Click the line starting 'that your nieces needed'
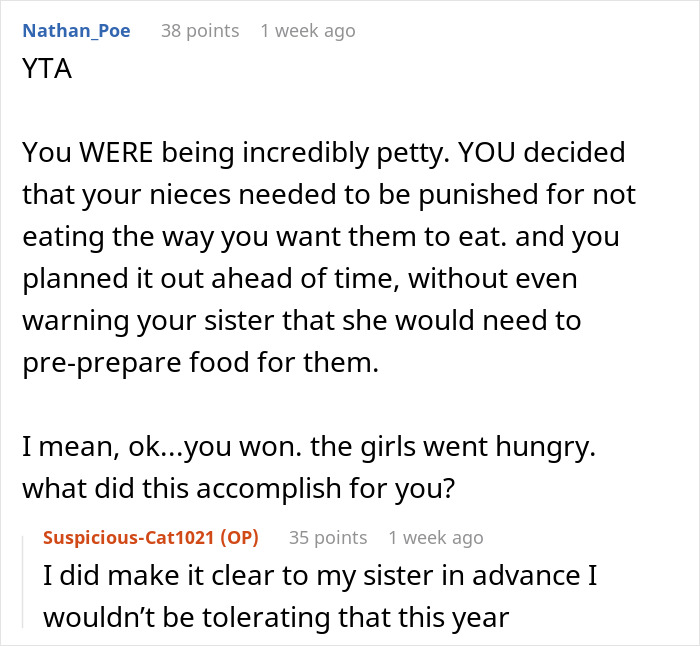This screenshot has height=646, width=700. pyautogui.click(x=328, y=194)
